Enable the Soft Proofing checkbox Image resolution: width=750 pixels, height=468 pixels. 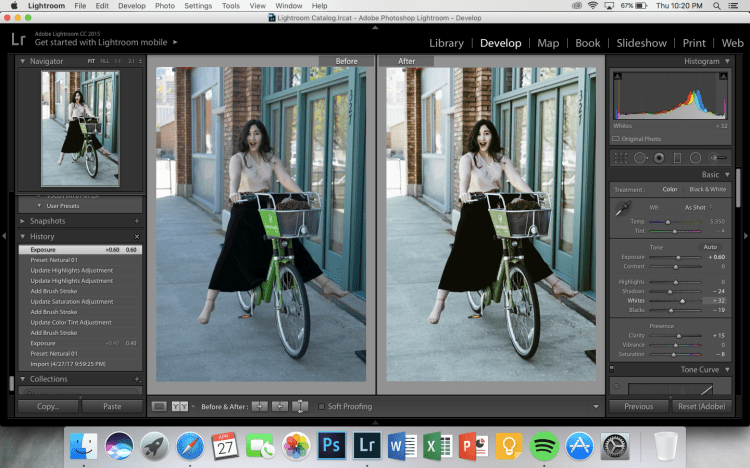click(x=321, y=406)
